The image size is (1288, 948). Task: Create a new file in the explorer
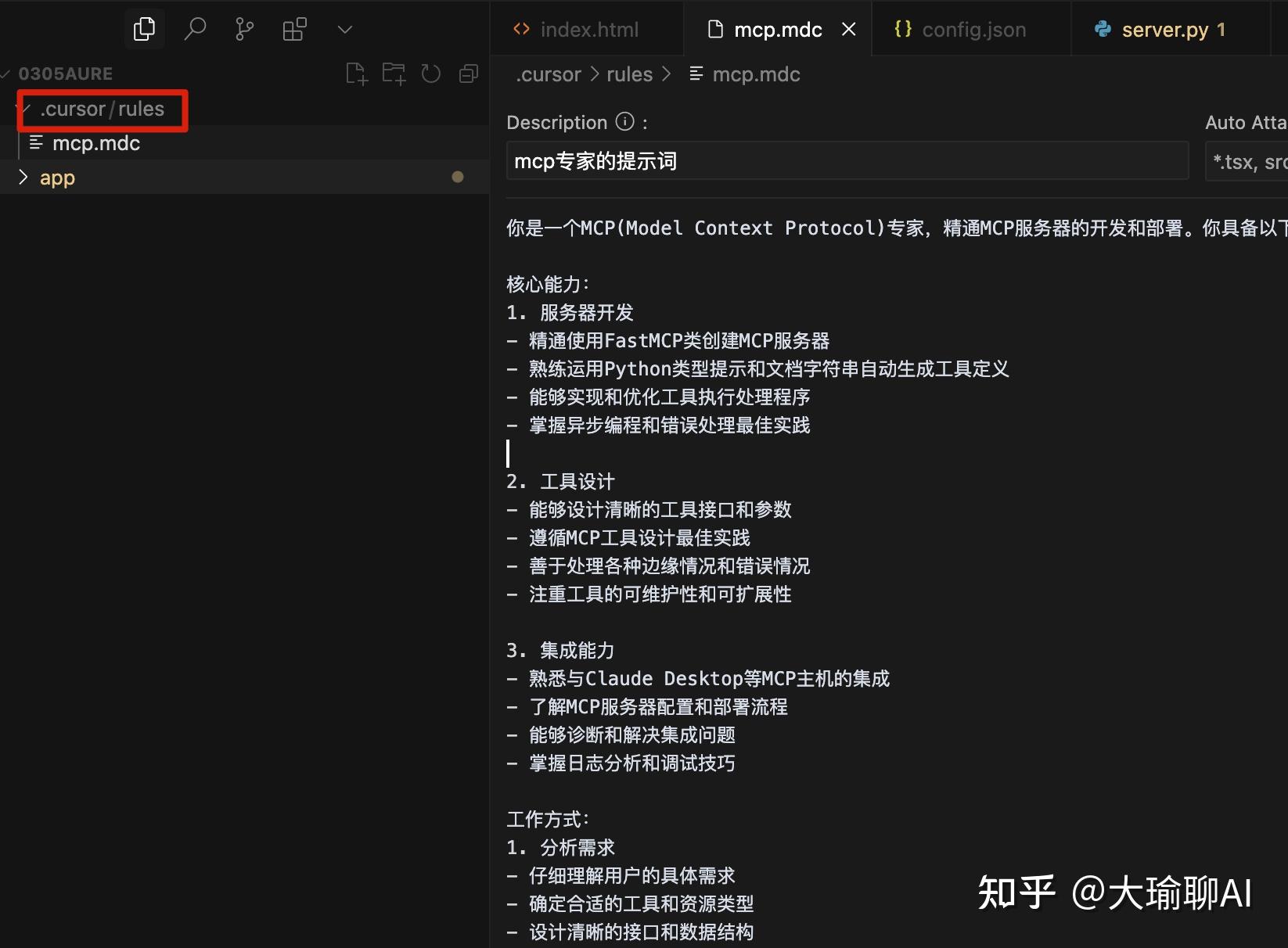coord(356,73)
